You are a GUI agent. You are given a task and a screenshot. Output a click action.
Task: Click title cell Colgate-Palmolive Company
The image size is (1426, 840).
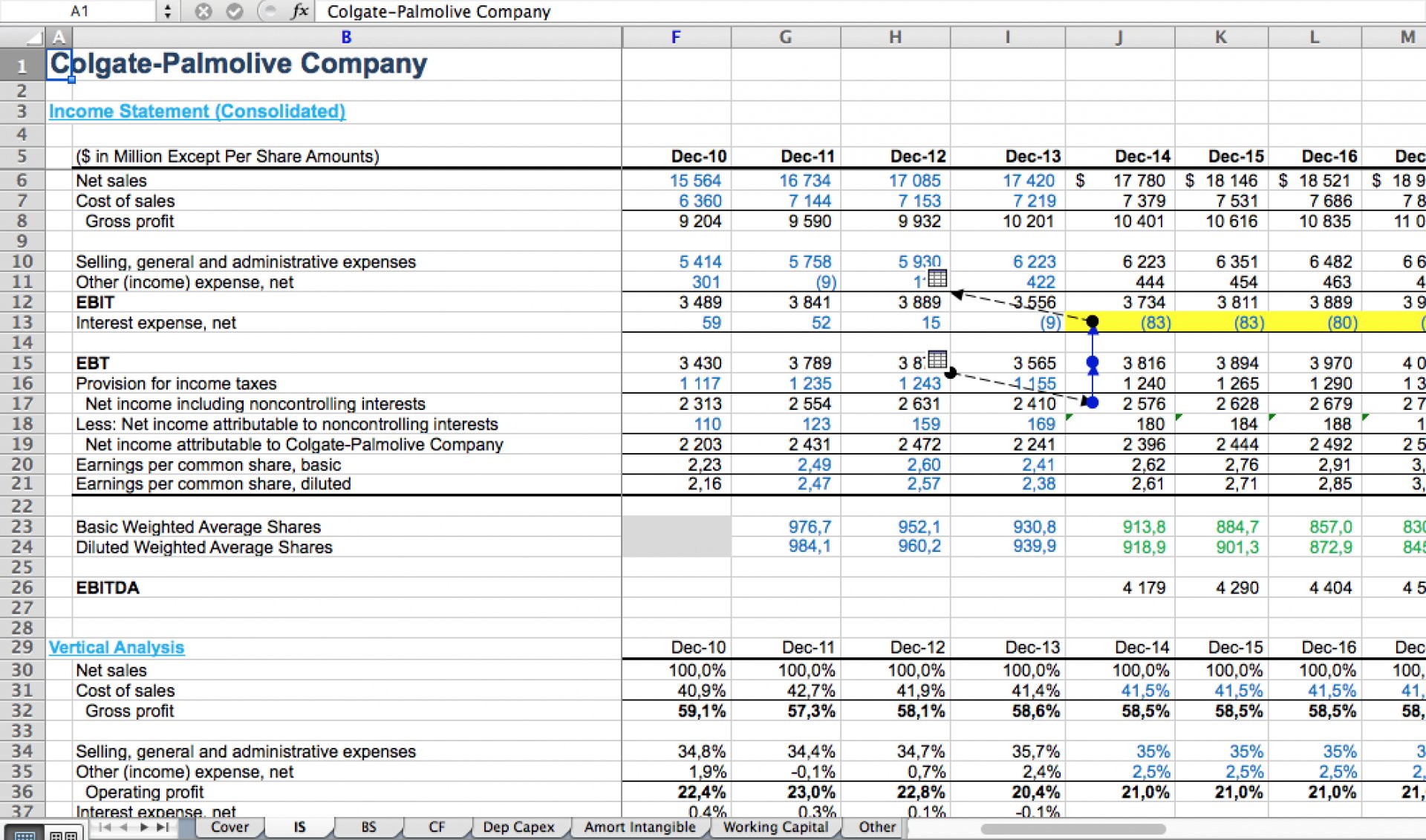click(x=238, y=64)
